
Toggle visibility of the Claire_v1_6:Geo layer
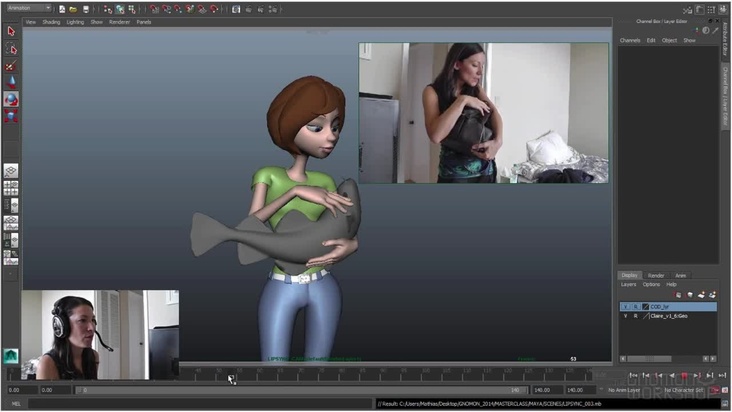pos(626,316)
